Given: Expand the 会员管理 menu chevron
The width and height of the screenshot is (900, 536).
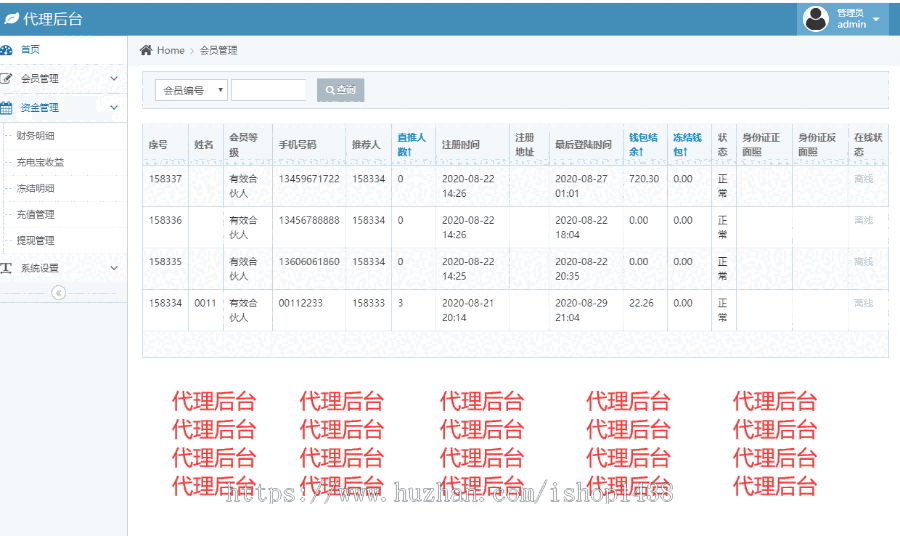Looking at the screenshot, I should pyautogui.click(x=114, y=78).
